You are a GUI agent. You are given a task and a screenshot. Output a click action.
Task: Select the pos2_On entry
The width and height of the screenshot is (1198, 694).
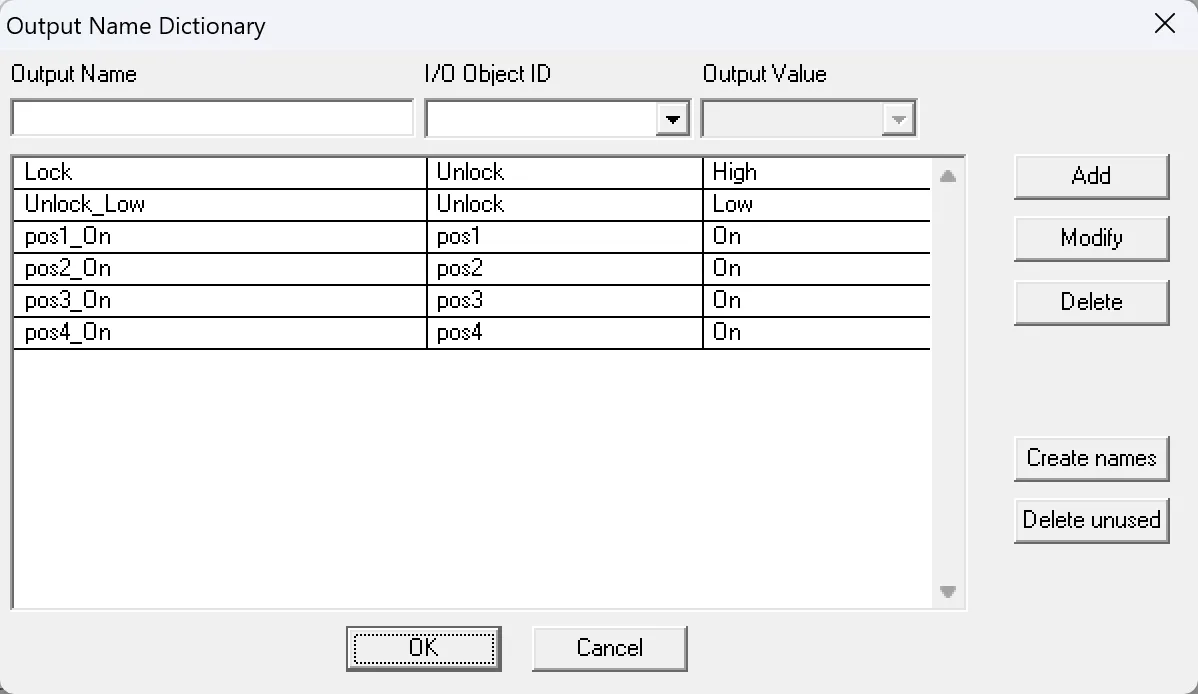click(200, 268)
